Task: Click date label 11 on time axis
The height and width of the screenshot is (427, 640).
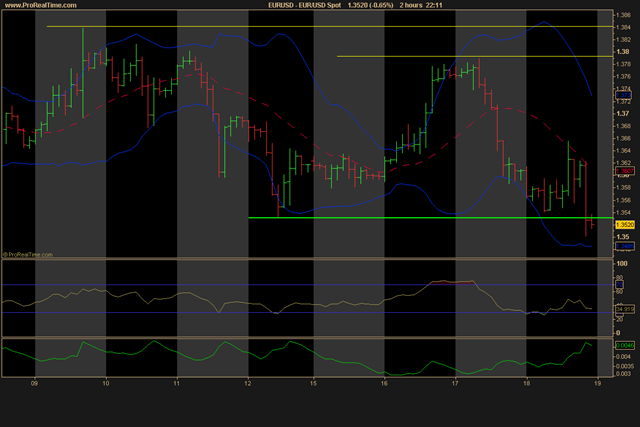Action: tap(176, 383)
